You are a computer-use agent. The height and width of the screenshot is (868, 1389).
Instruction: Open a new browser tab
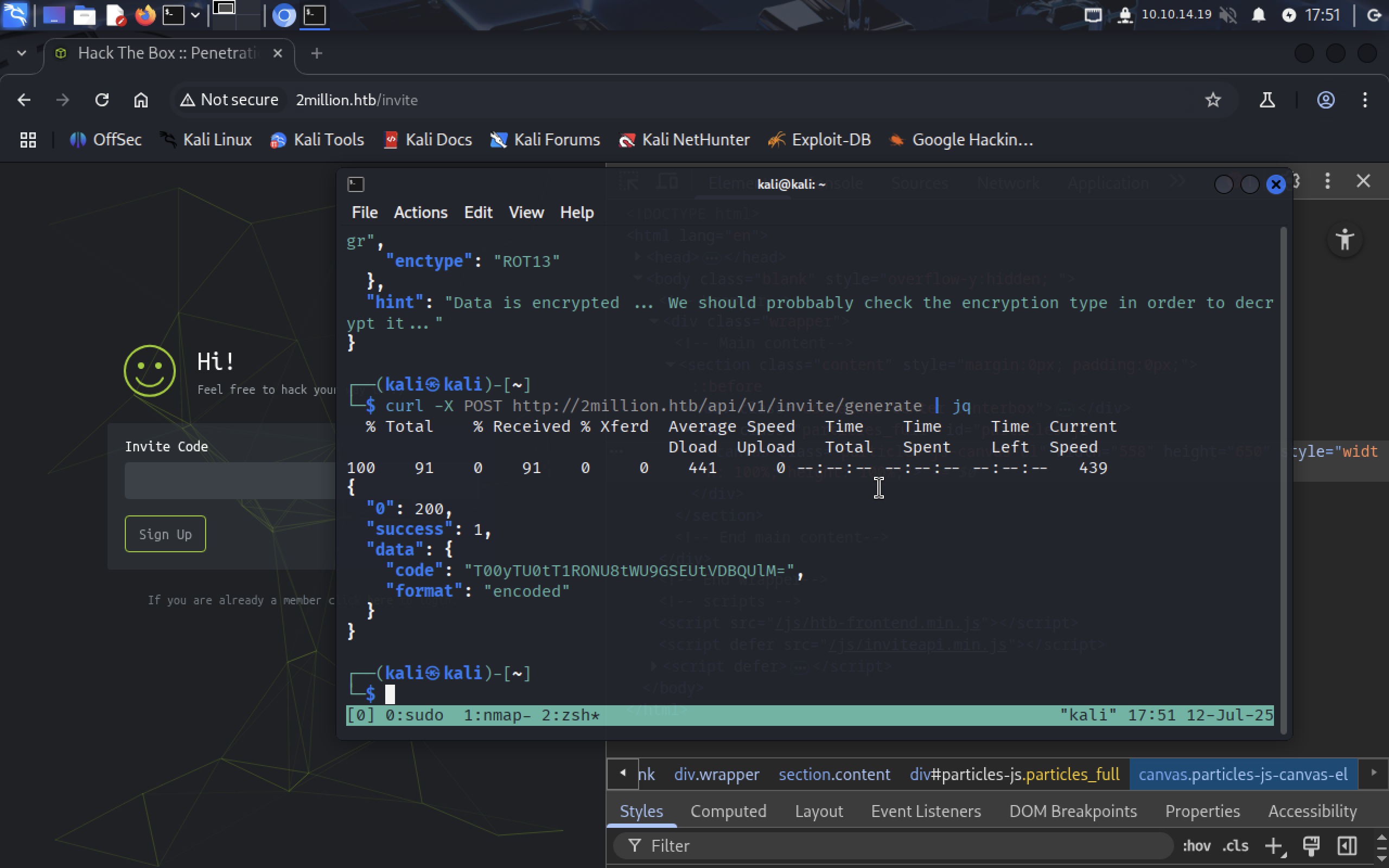point(316,53)
